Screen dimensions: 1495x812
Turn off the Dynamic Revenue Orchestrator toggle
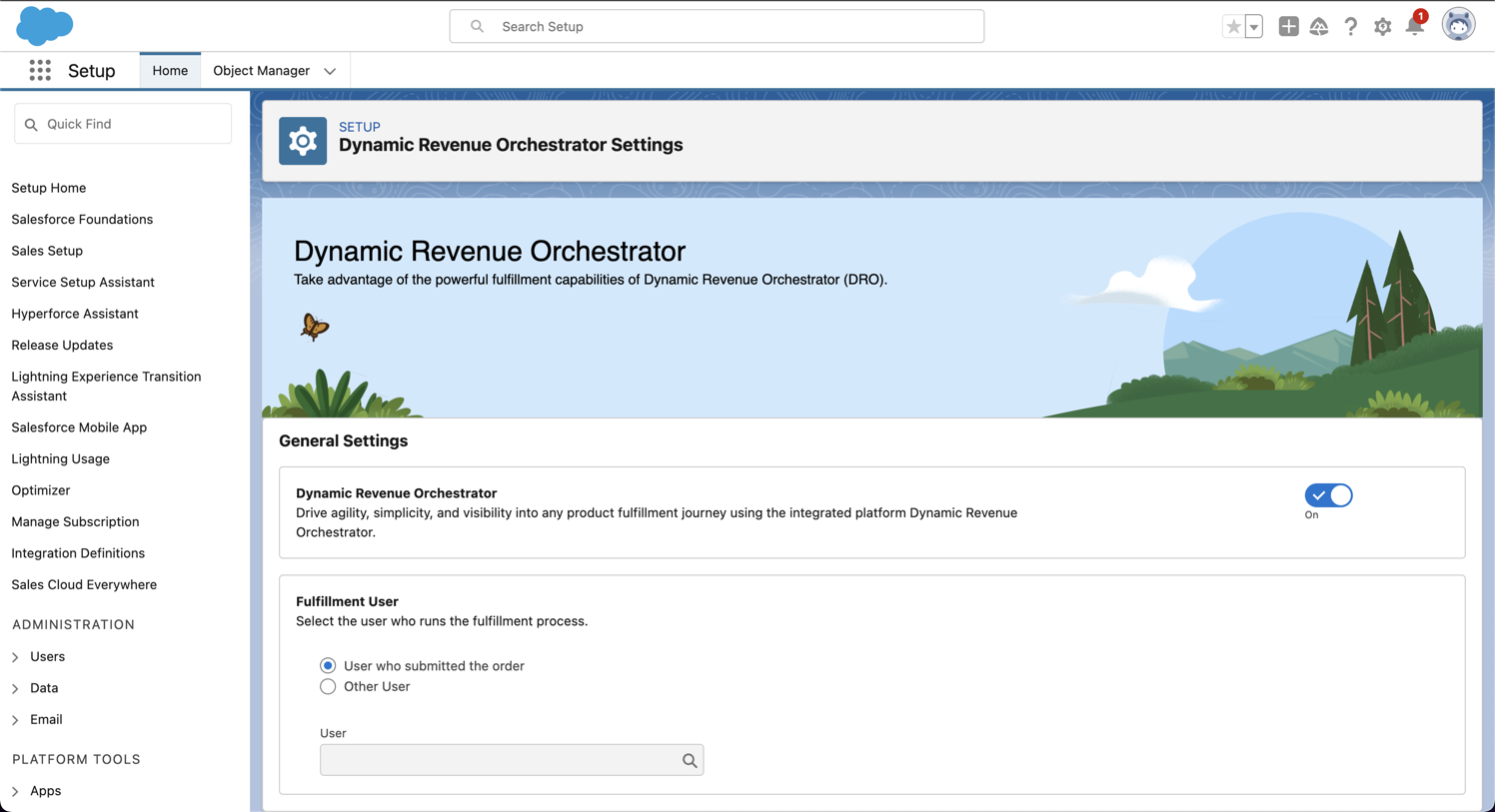point(1328,495)
